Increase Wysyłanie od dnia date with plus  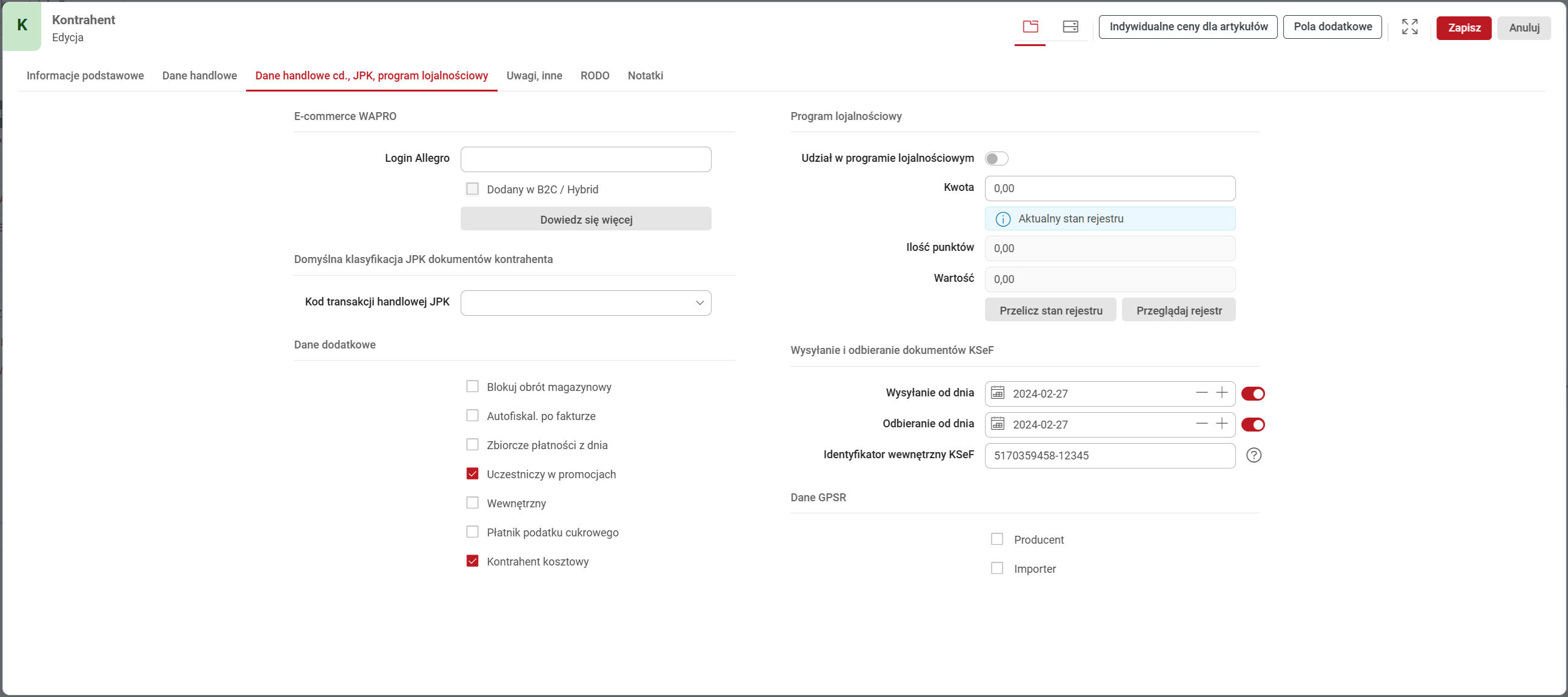[x=1221, y=393]
